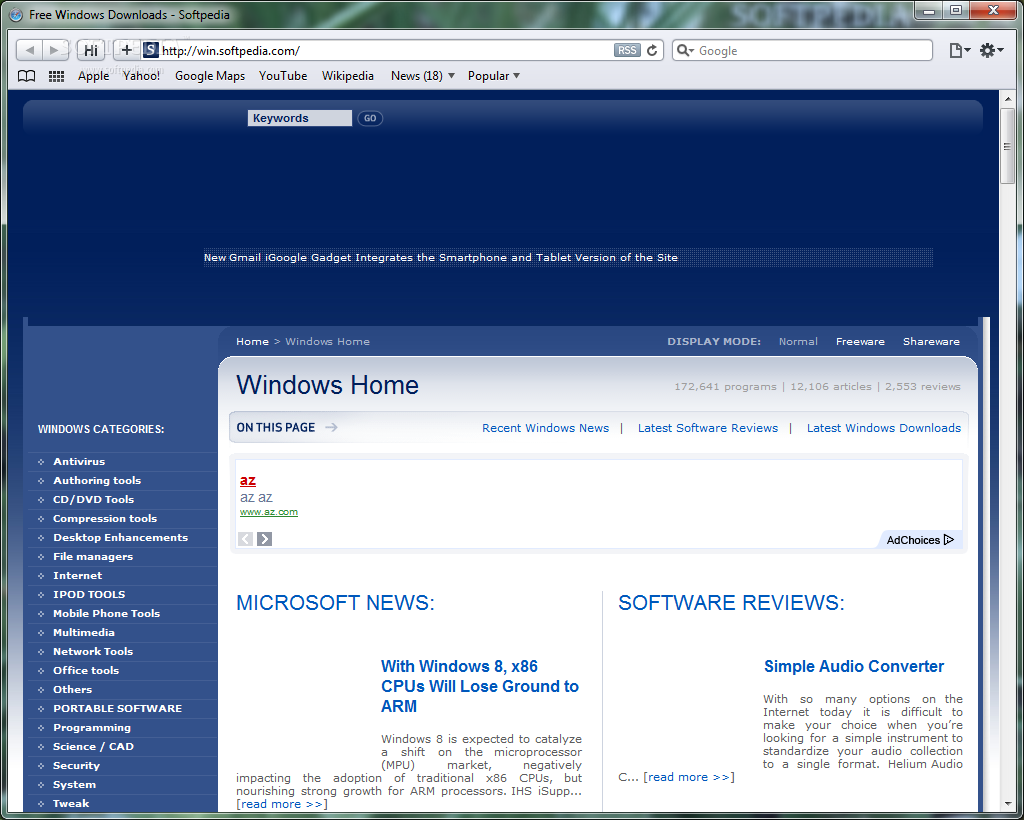This screenshot has height=820, width=1024.
Task: Click the vertical scrollbar thumb
Action: 1007,146
